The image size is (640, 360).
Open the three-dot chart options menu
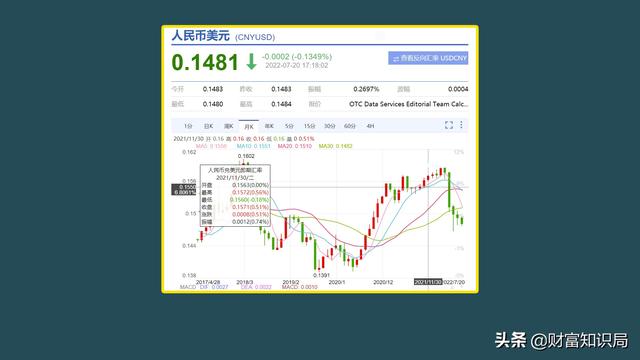tap(461, 125)
